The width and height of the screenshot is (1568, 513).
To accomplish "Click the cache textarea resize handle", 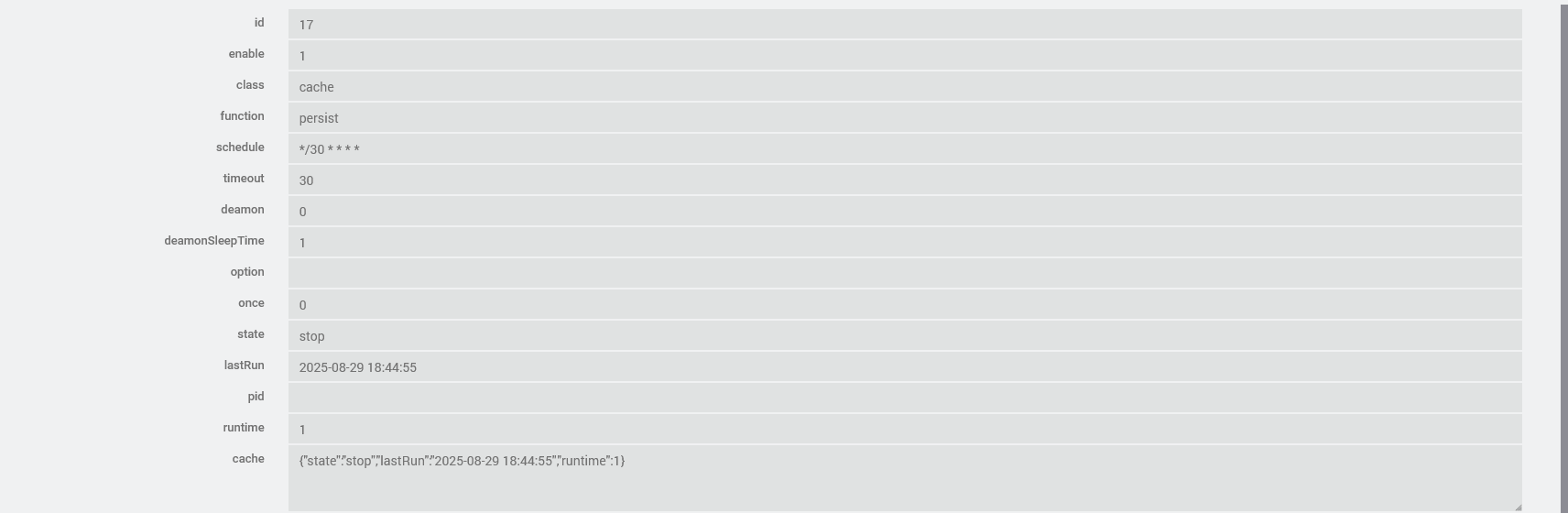I will 1517,507.
